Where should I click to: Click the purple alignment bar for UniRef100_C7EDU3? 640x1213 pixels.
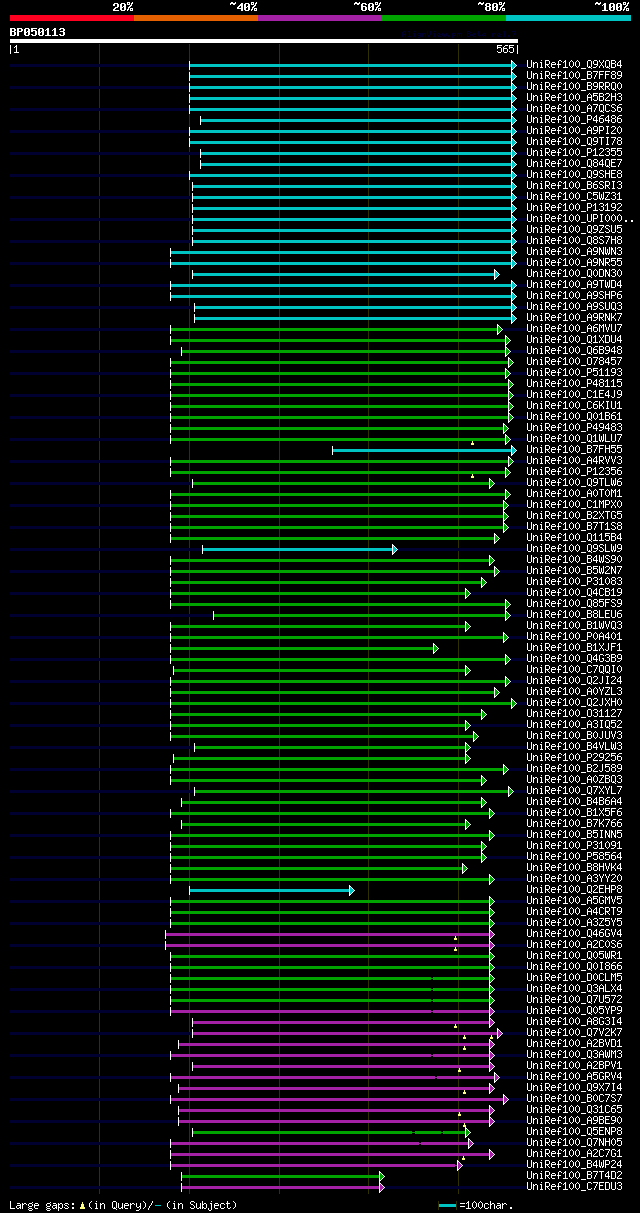click(x=282, y=1187)
